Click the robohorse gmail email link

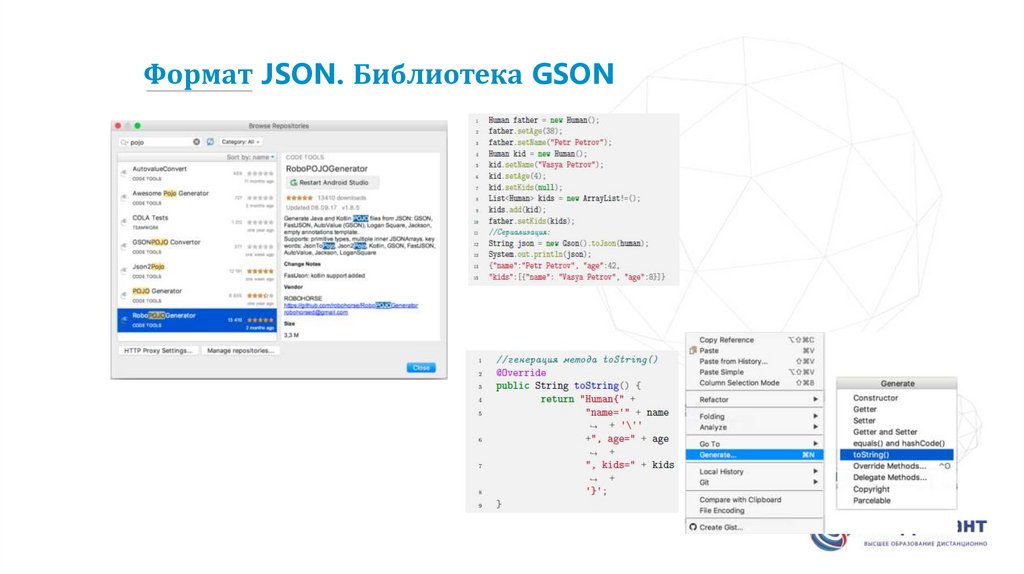tap(315, 312)
